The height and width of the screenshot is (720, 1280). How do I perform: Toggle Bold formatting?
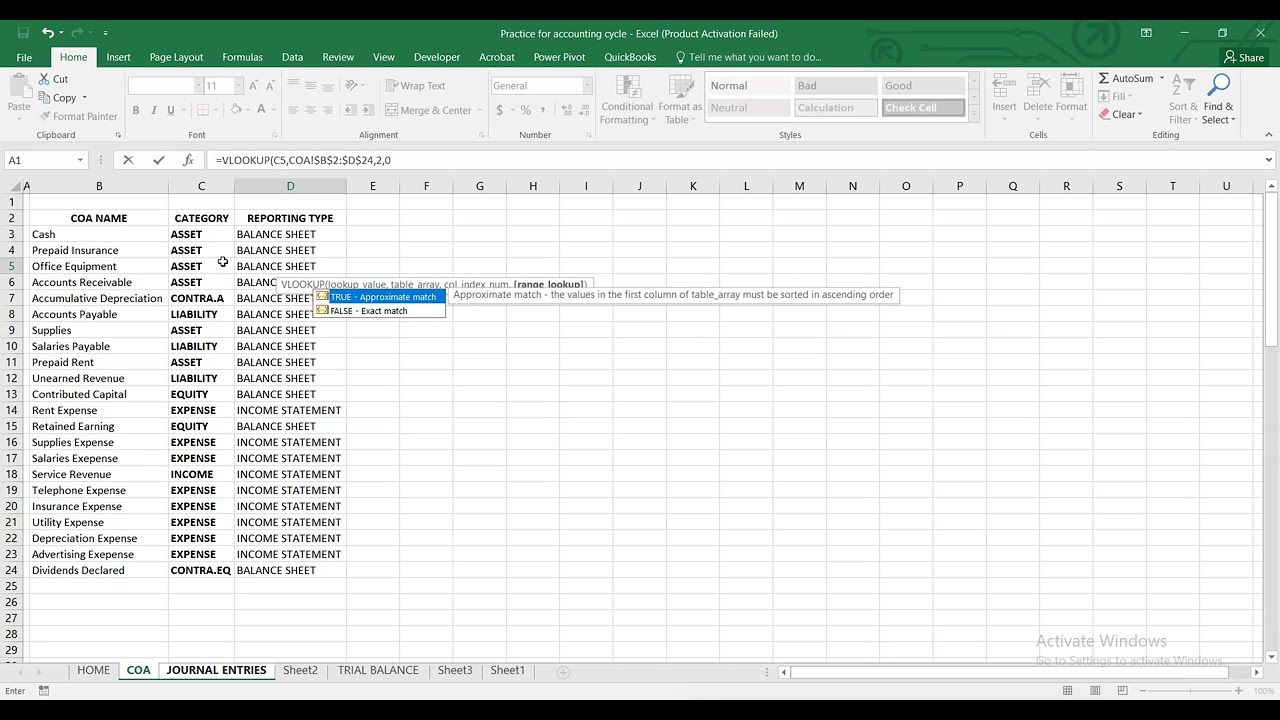135,110
